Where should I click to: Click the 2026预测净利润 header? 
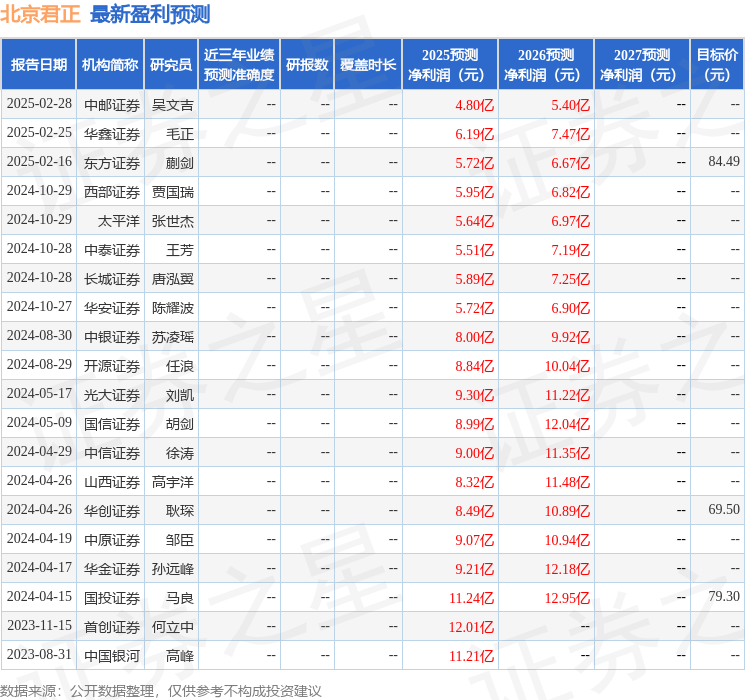tap(546, 65)
